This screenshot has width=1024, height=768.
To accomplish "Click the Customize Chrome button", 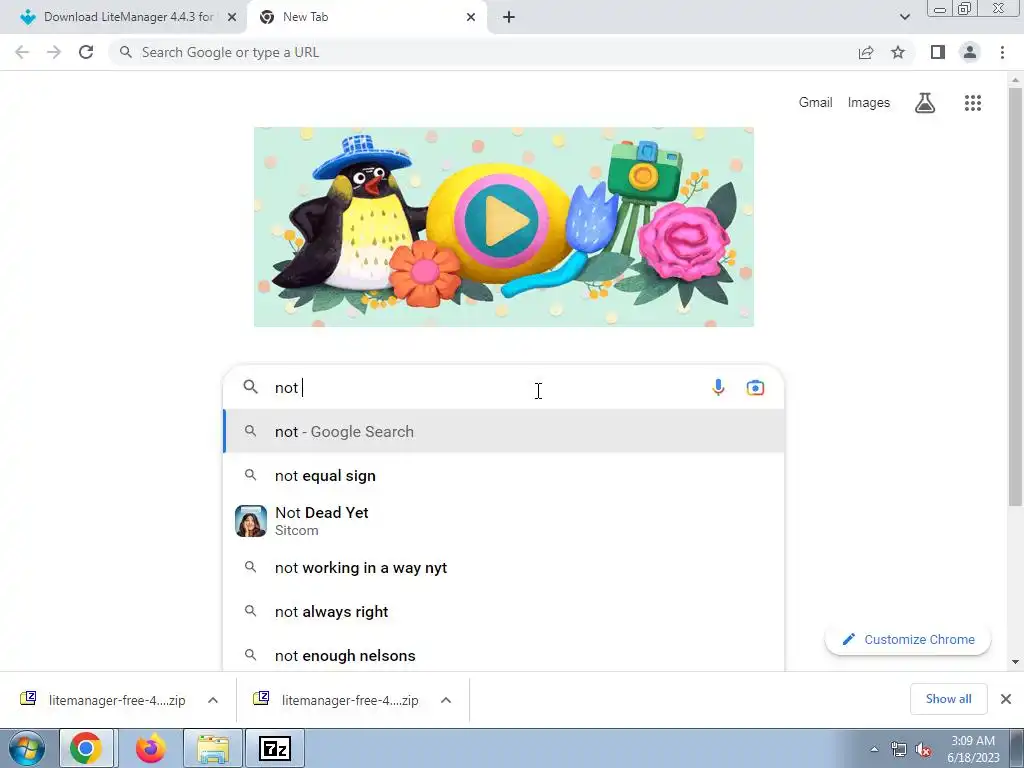I will pyautogui.click(x=908, y=639).
